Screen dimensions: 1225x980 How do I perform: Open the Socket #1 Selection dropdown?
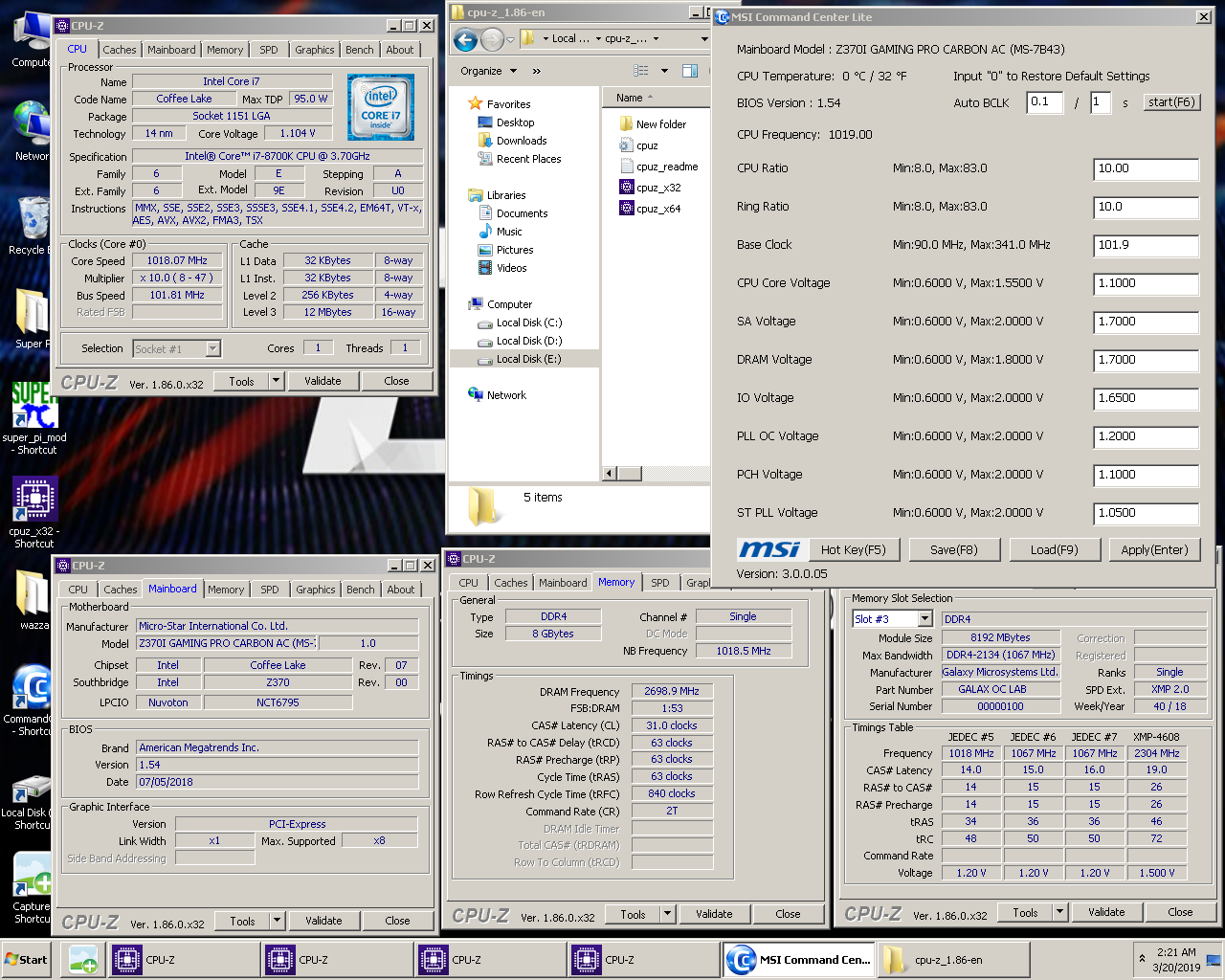pos(177,348)
